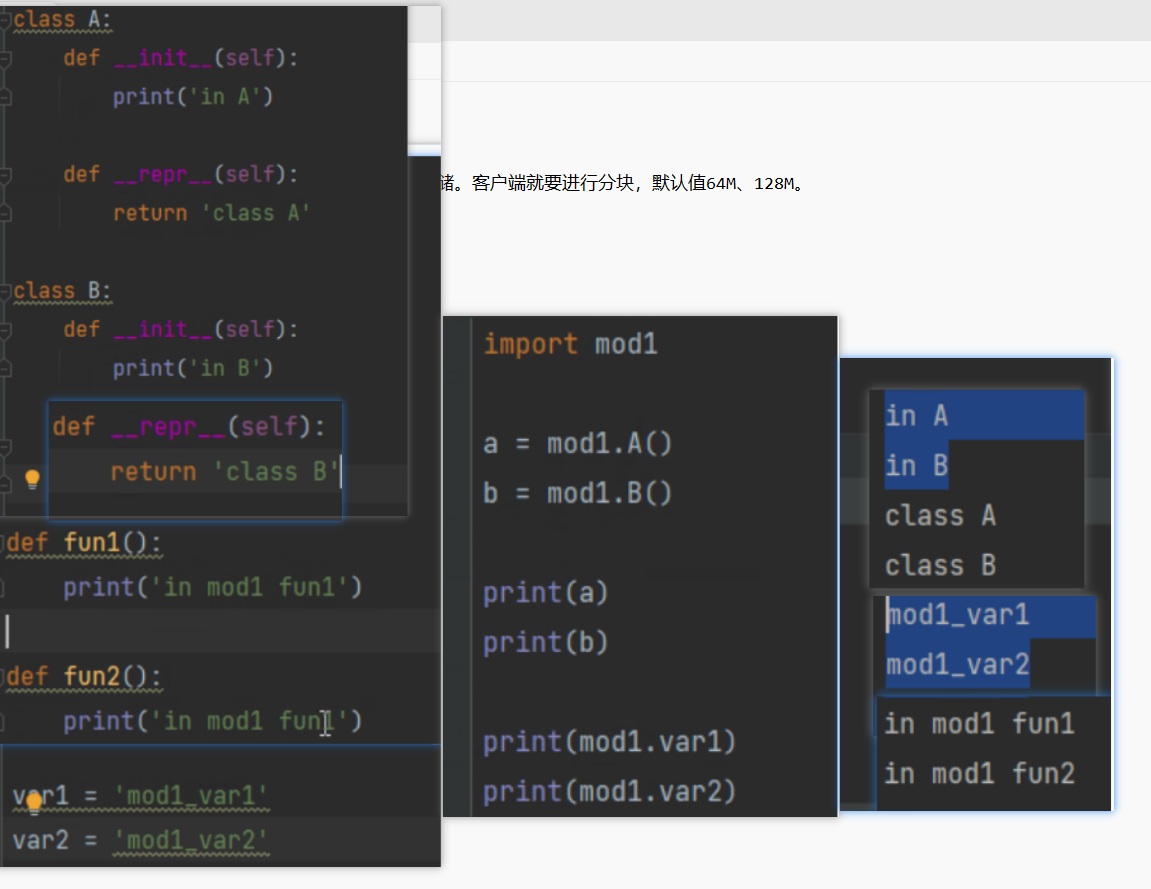Fold class A's def __repr__ method
Image resolution: width=1151 pixels, height=889 pixels.
(5, 175)
